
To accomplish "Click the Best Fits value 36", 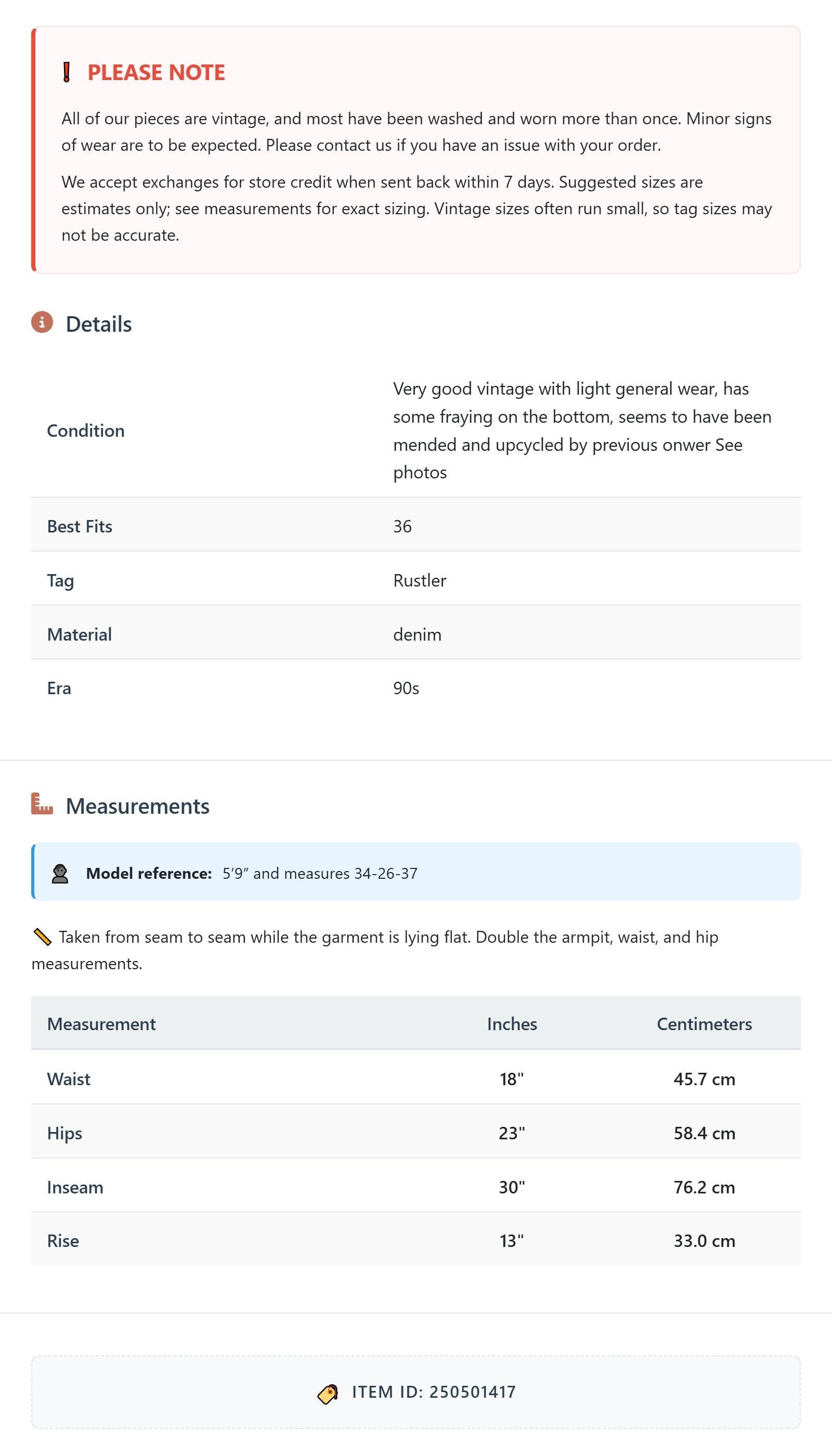I will point(402,526).
